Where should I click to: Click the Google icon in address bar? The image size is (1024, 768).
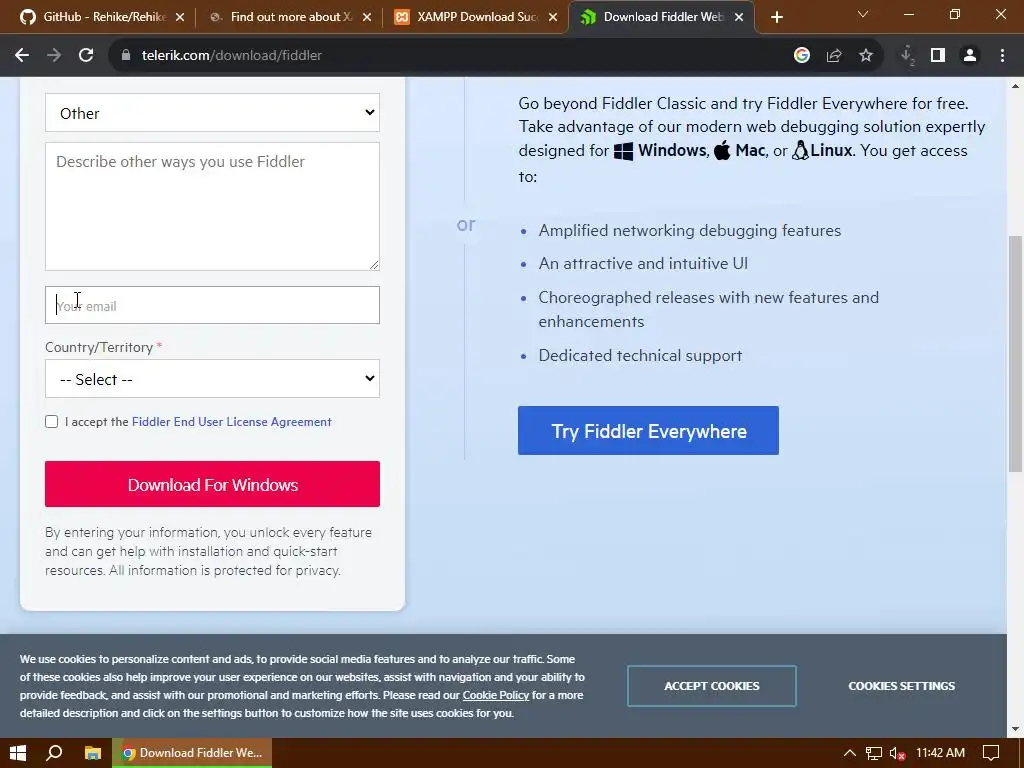click(802, 56)
